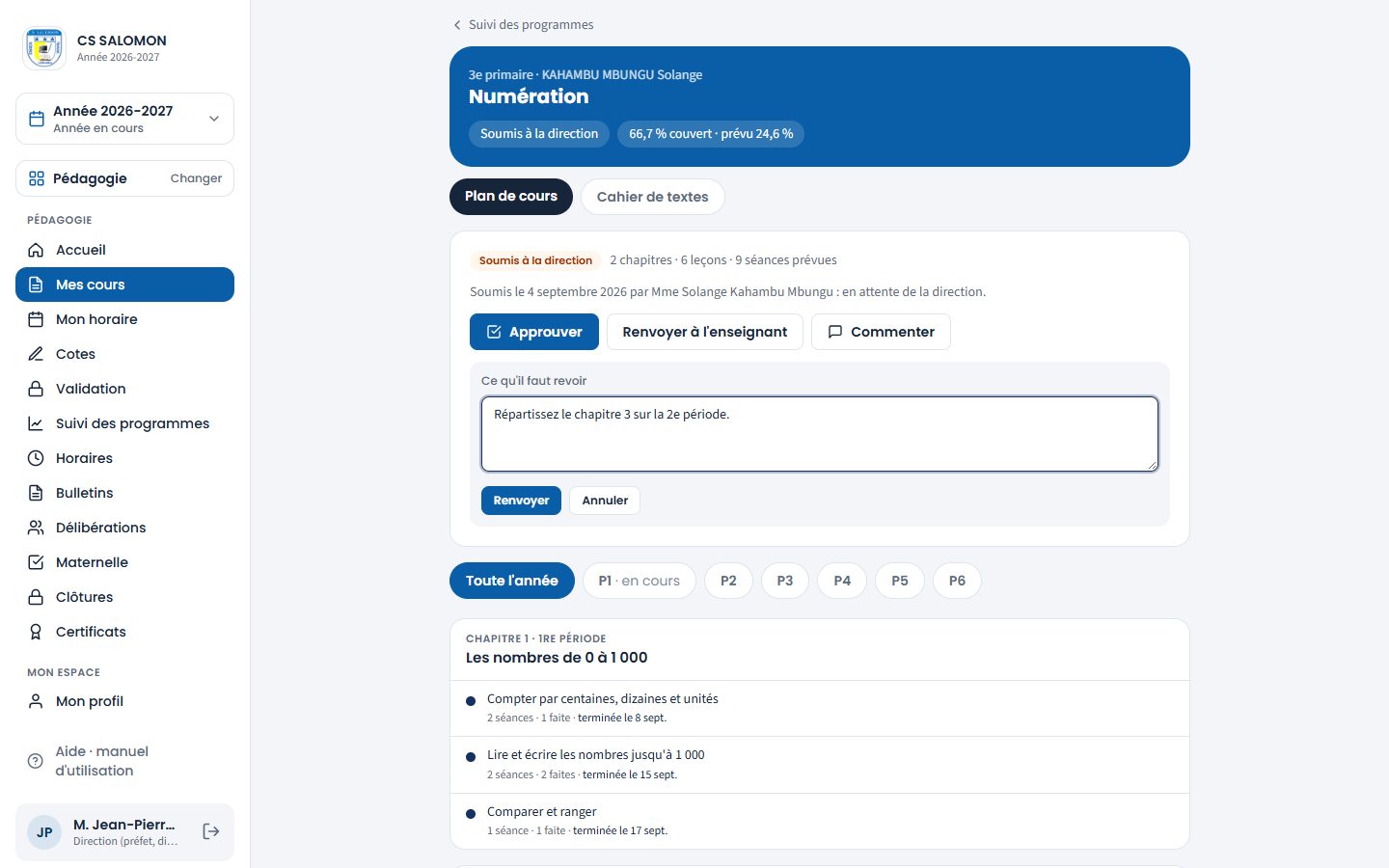
Task: Open Bulletins via its file icon
Action: [x=36, y=493]
